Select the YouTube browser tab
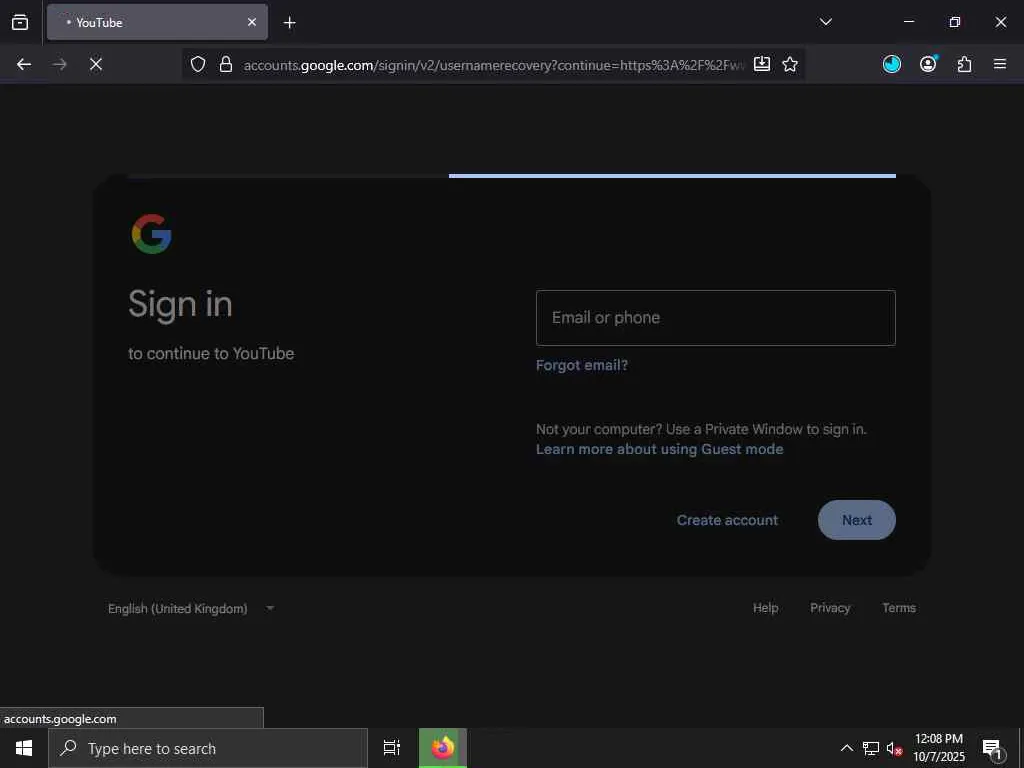 (157, 22)
